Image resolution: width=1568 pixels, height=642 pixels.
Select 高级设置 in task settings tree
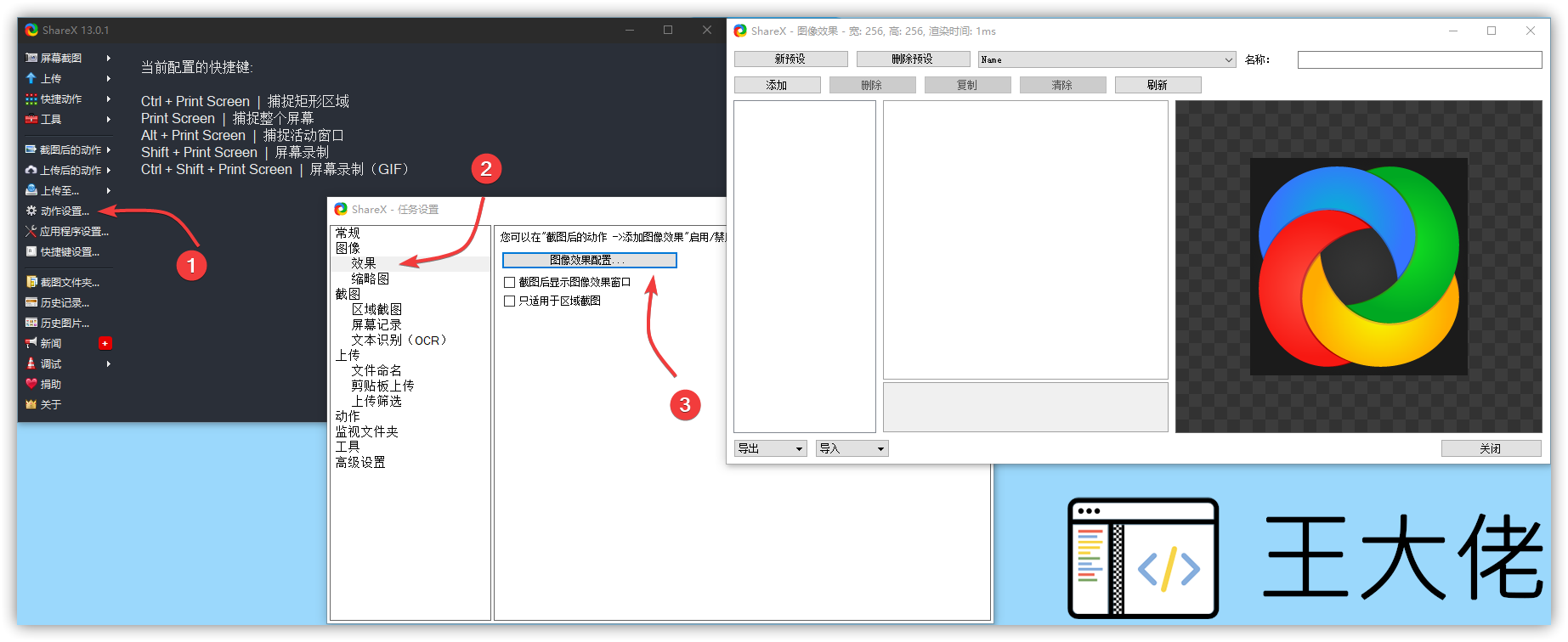click(x=360, y=462)
